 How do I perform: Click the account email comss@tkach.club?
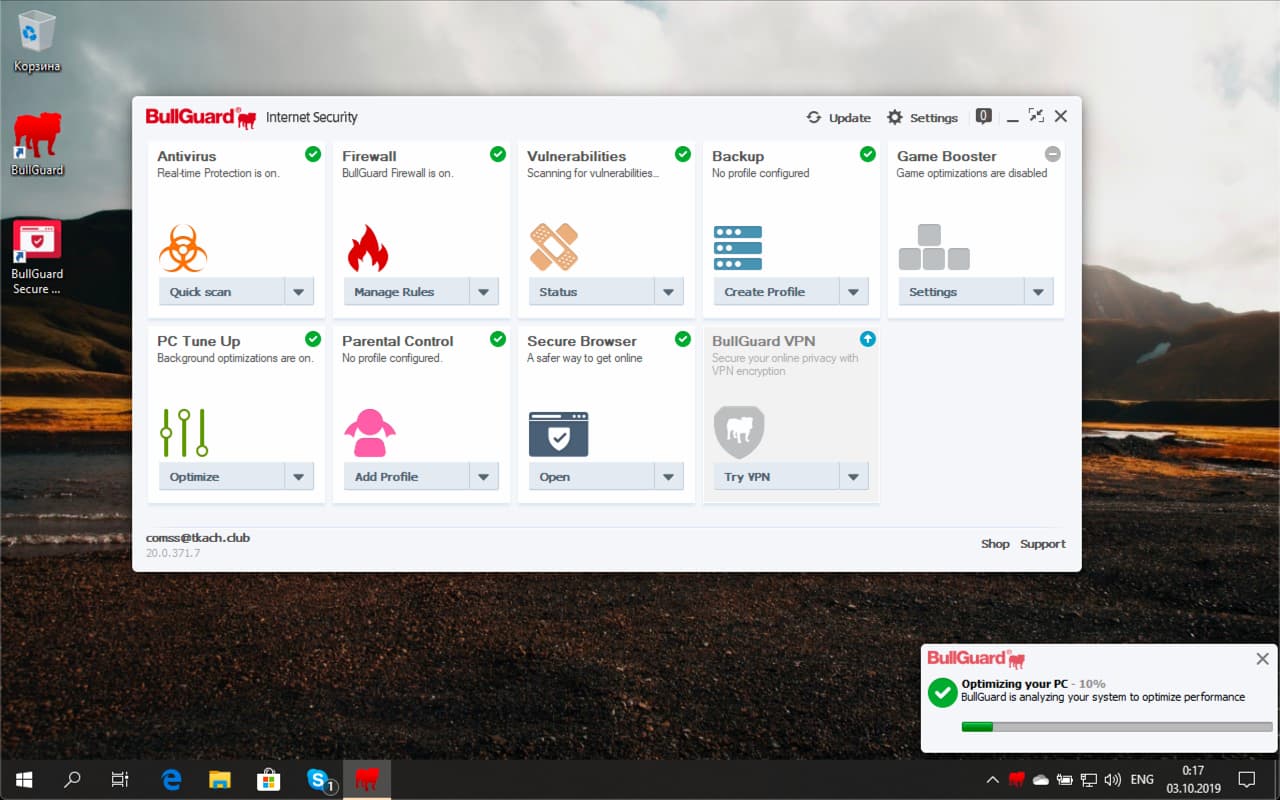[198, 538]
